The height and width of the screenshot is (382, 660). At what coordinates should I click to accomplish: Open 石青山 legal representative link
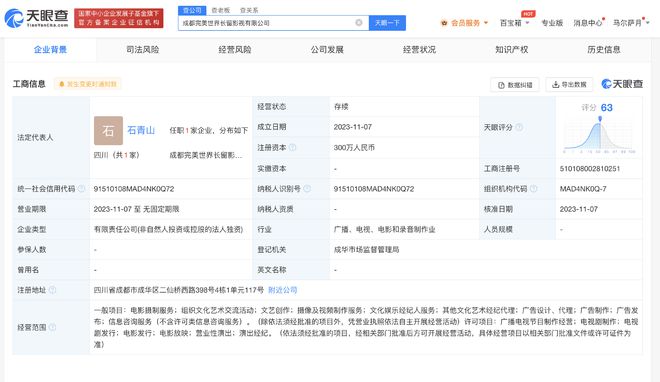point(141,130)
